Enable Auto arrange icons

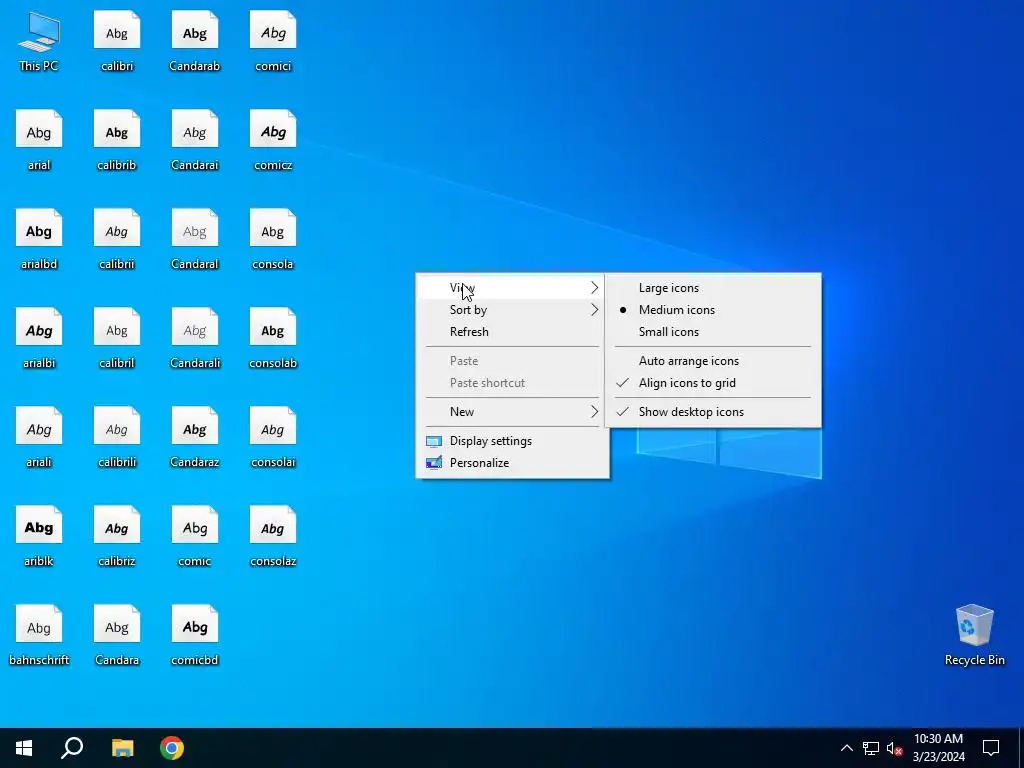point(713,361)
